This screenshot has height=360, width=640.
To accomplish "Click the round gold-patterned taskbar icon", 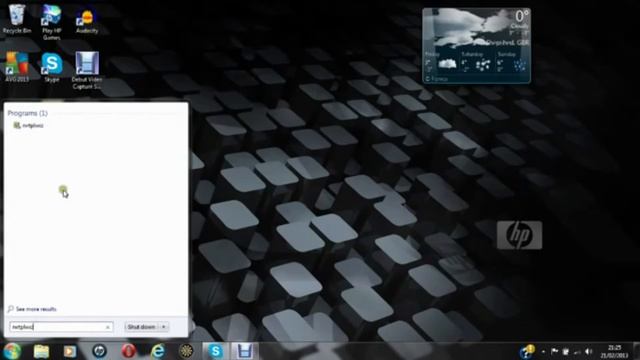I will pyautogui.click(x=187, y=351).
